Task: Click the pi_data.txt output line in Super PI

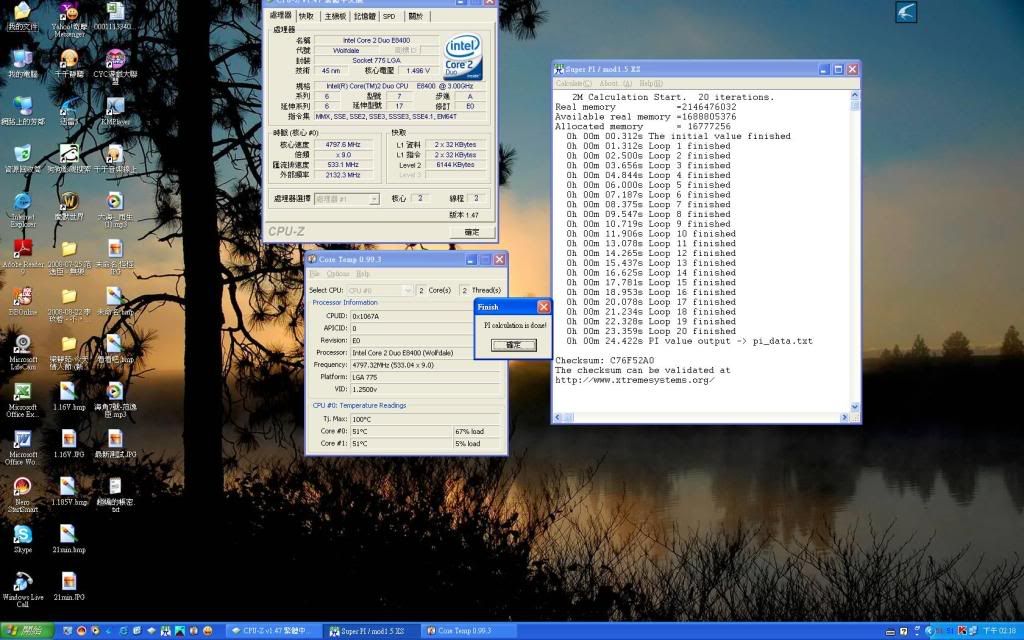Action: click(689, 341)
